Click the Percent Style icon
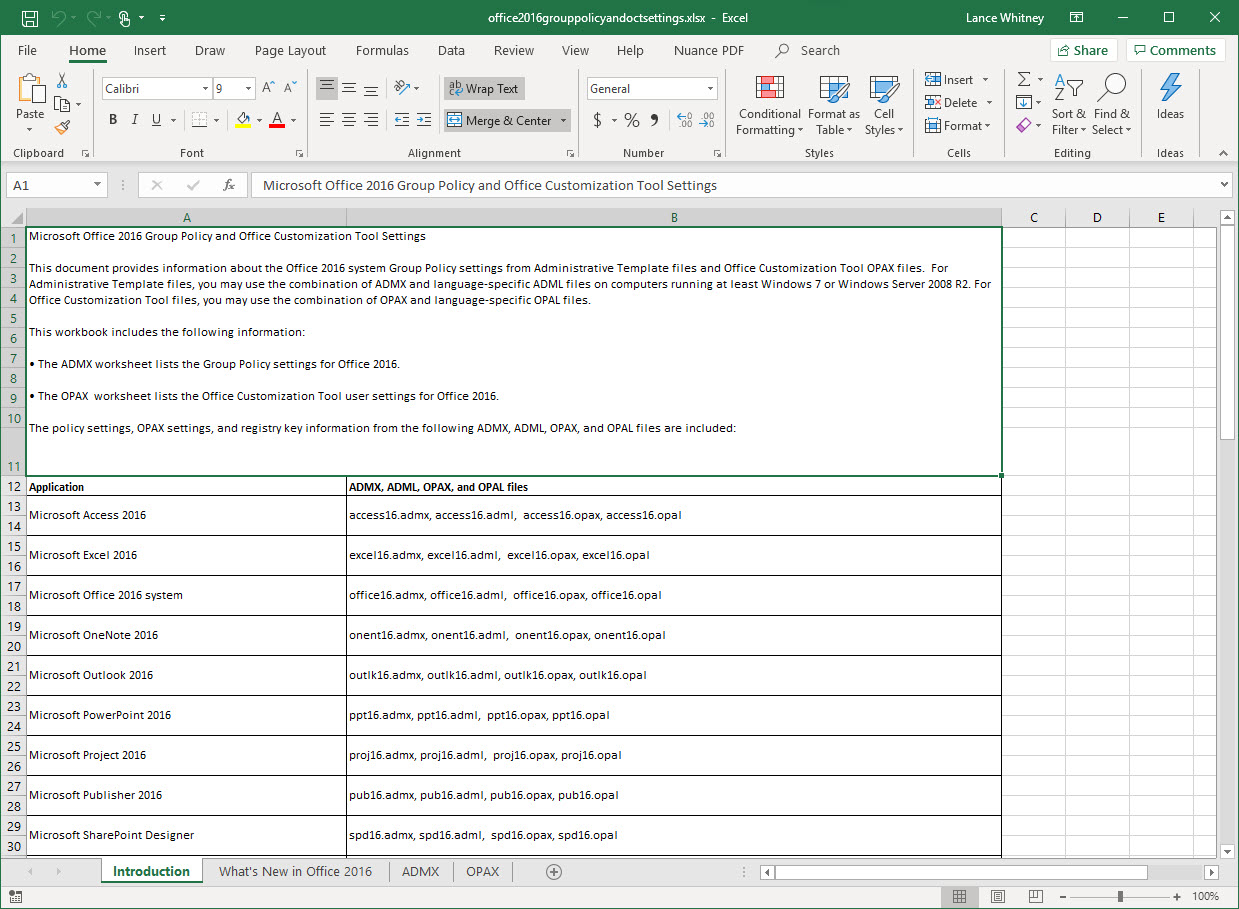Viewport: 1239px width, 909px height. 631,119
